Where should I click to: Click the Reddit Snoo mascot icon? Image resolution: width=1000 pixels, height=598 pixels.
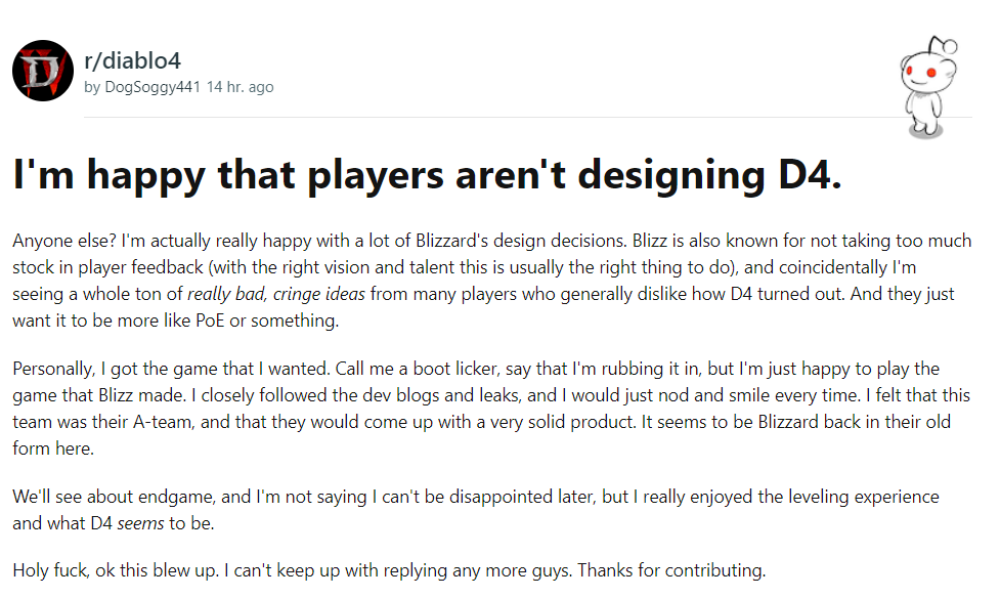(x=929, y=86)
